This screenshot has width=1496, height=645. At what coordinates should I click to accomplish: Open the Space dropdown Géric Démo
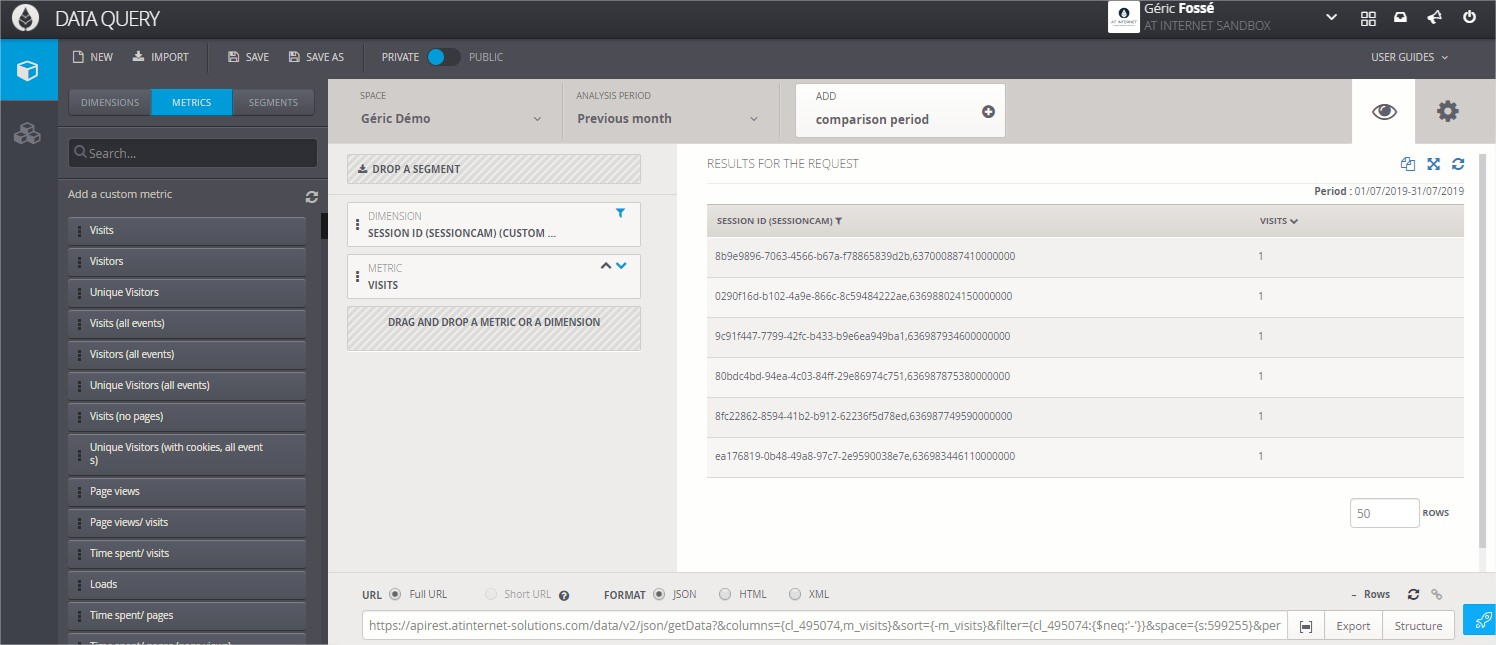[x=451, y=118]
